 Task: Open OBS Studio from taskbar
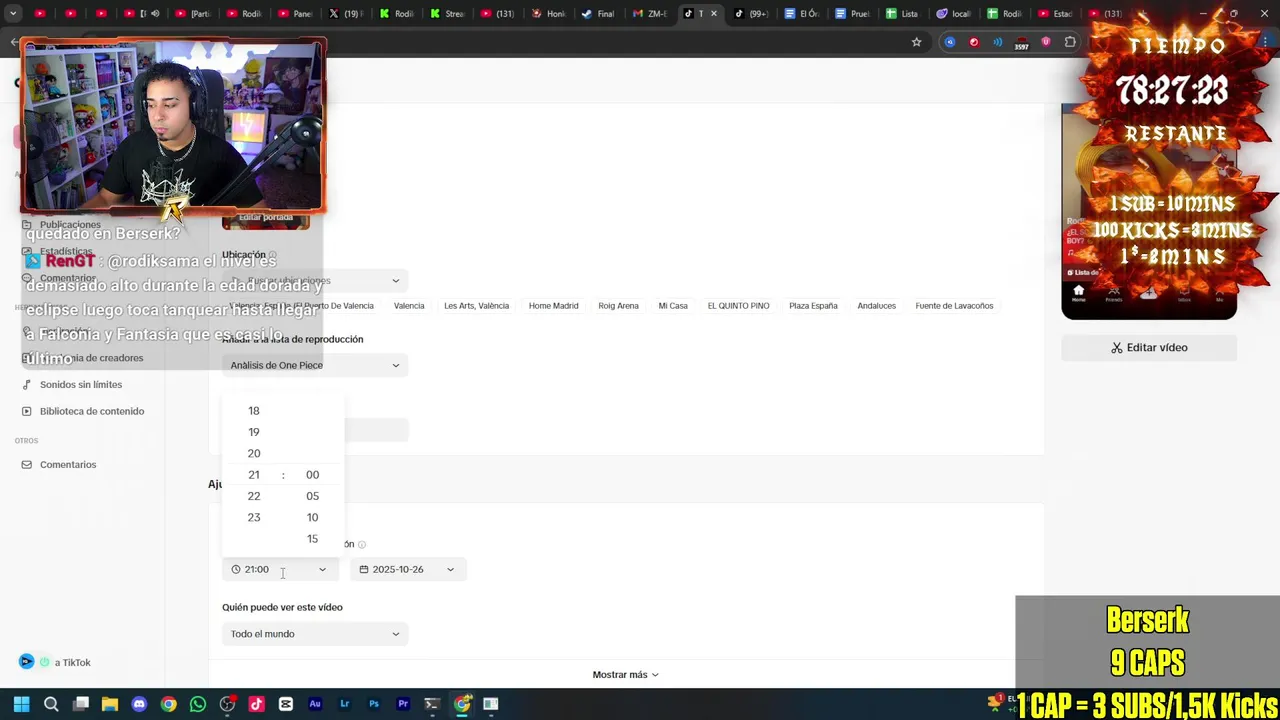point(227,704)
